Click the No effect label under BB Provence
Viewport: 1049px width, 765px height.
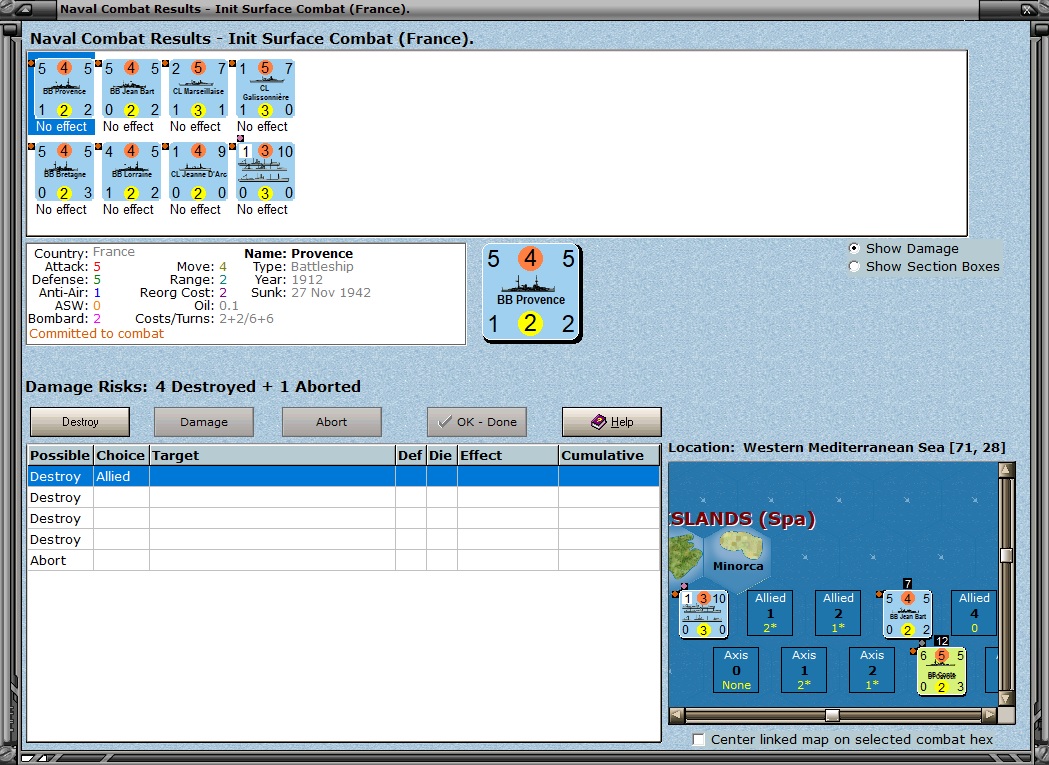tap(62, 126)
